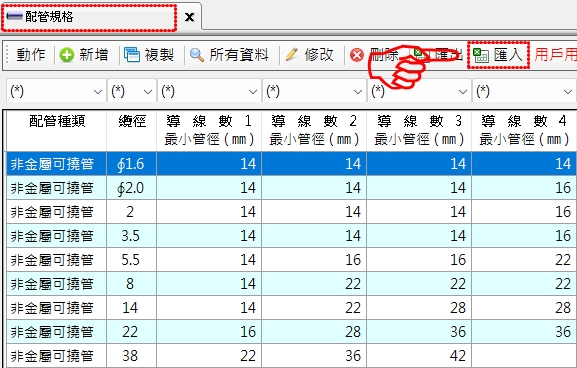Screen dimensions: 577x368
Task: Select the 配管規格 tab
Action: point(89,17)
